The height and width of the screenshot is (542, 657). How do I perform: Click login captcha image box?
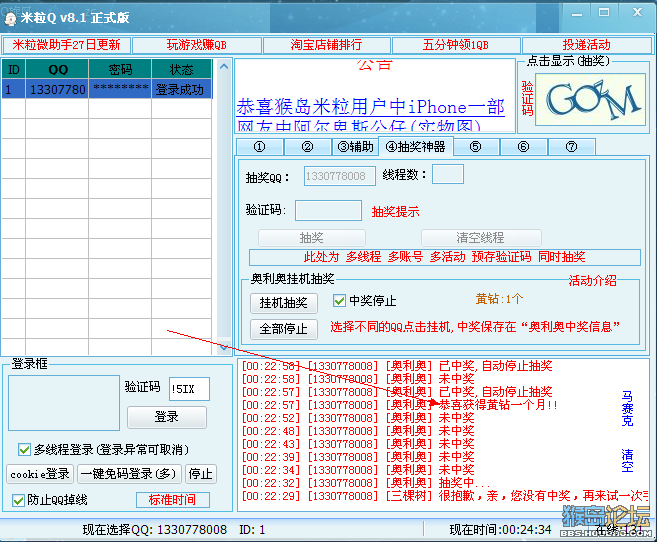[64, 403]
